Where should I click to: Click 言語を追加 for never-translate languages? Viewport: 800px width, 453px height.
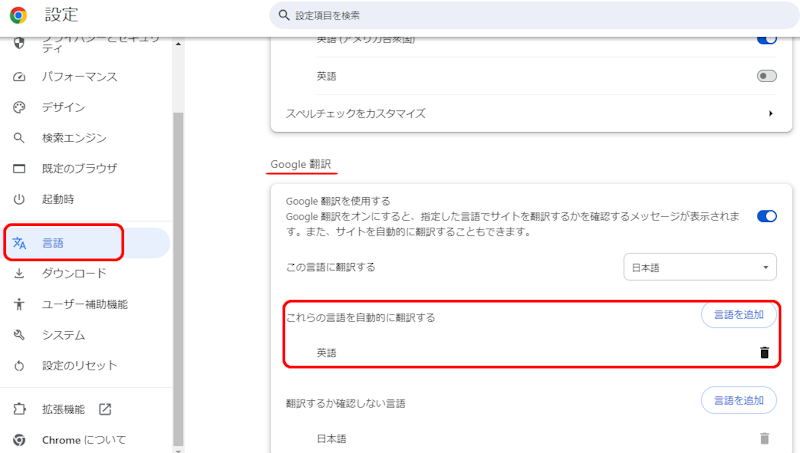738,401
